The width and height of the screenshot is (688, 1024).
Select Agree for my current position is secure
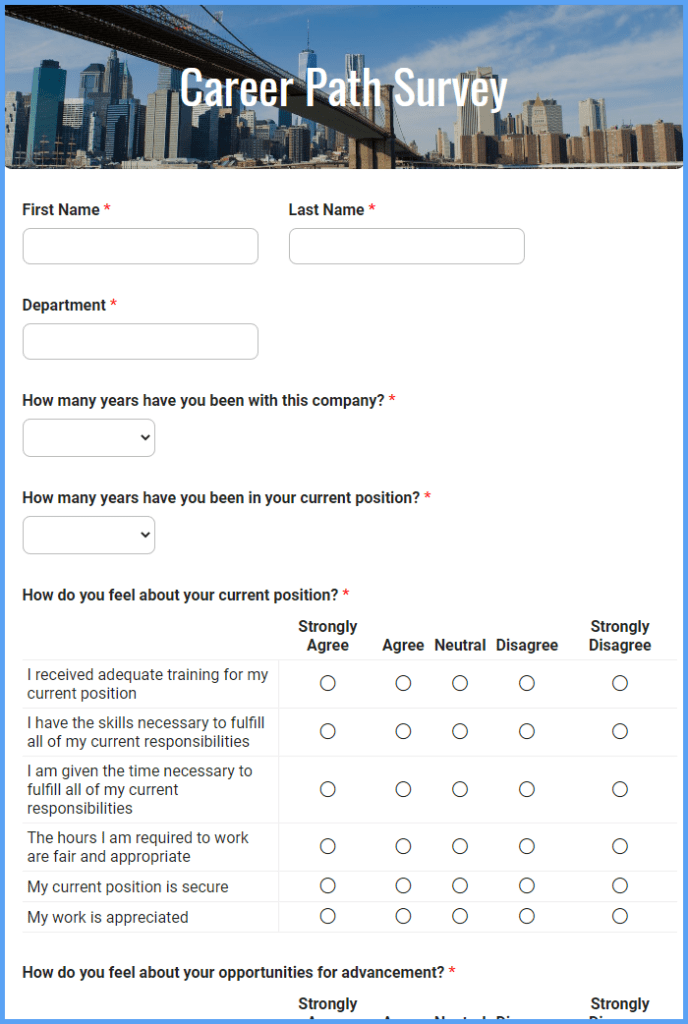point(403,885)
